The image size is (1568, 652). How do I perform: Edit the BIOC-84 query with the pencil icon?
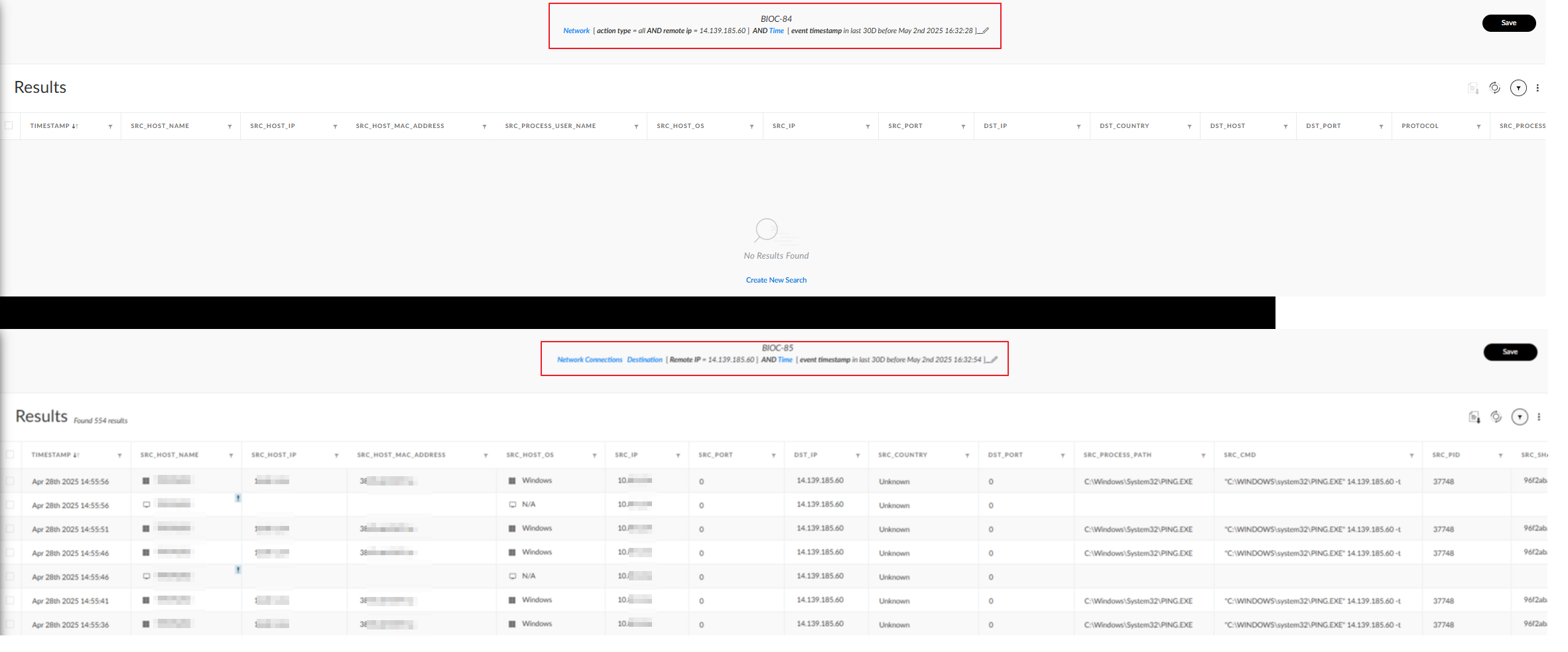(984, 31)
